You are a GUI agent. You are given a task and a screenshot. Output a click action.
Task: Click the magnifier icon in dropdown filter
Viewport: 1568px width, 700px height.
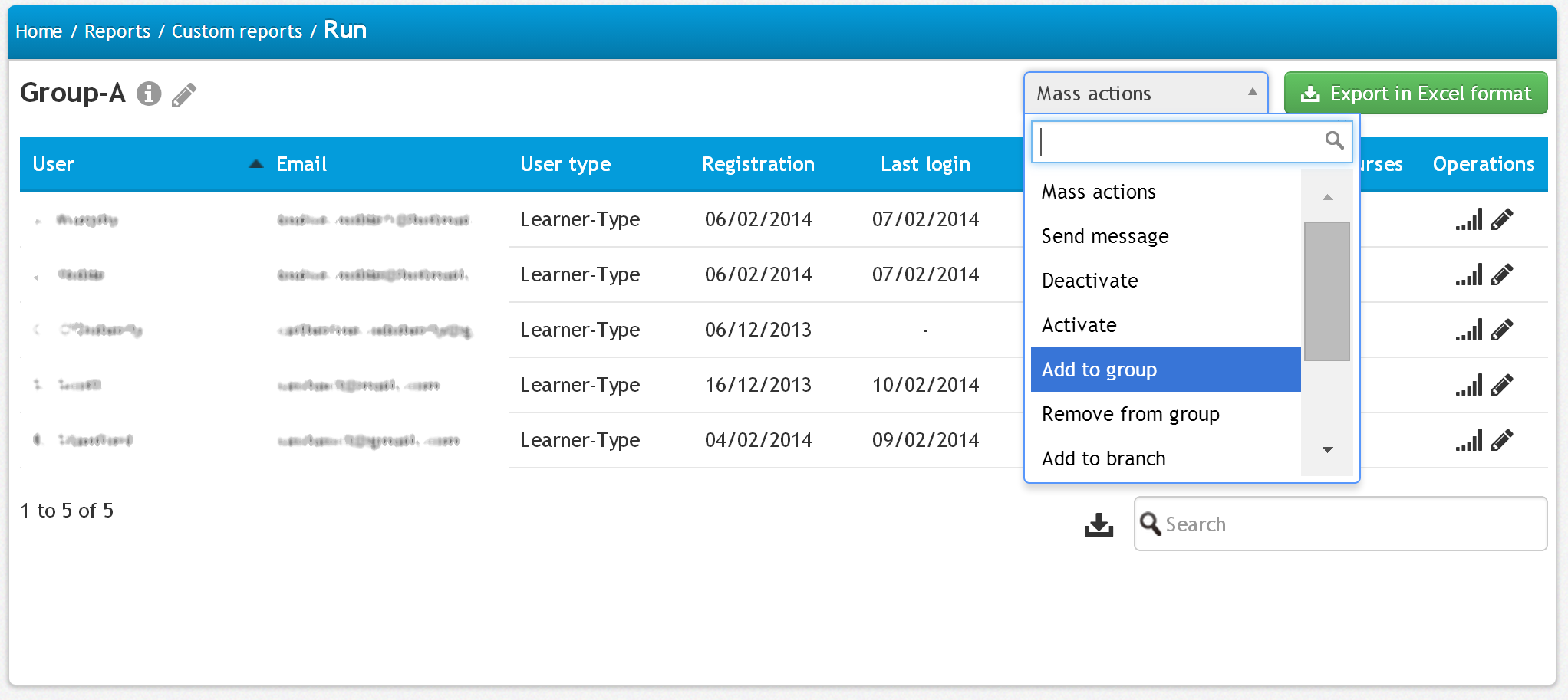pyautogui.click(x=1334, y=140)
